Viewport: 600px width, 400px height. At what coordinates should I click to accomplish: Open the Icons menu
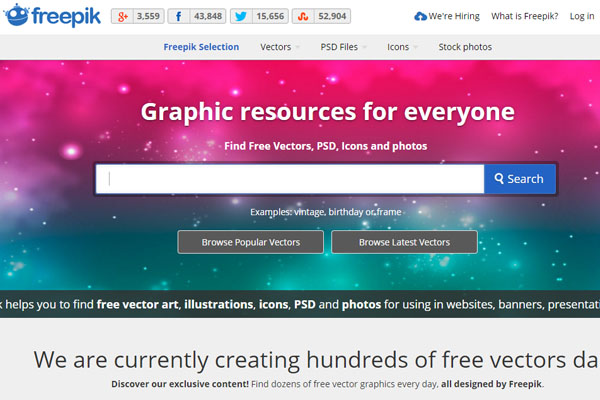(398, 47)
